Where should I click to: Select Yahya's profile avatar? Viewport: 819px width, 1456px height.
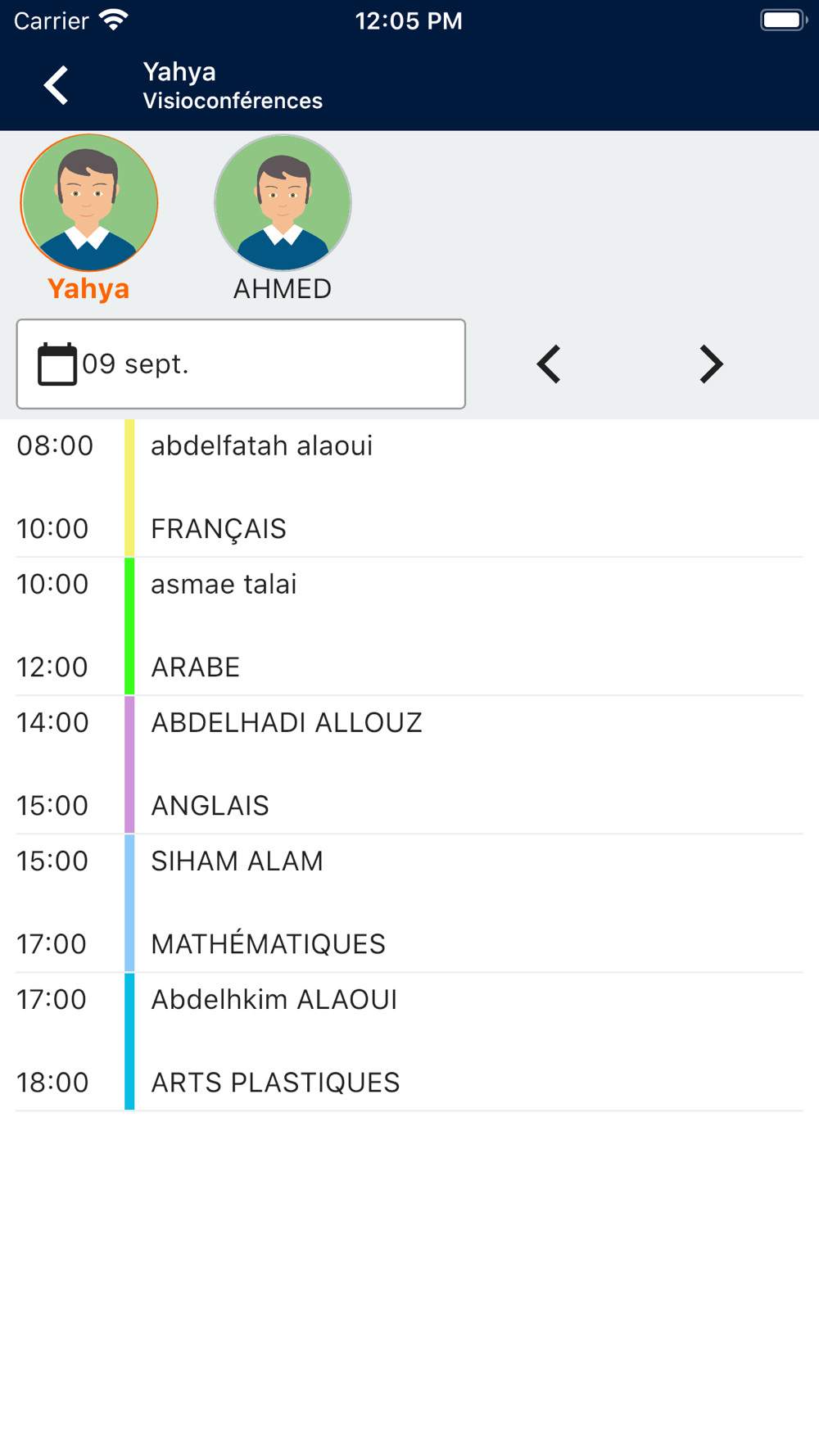(x=89, y=202)
